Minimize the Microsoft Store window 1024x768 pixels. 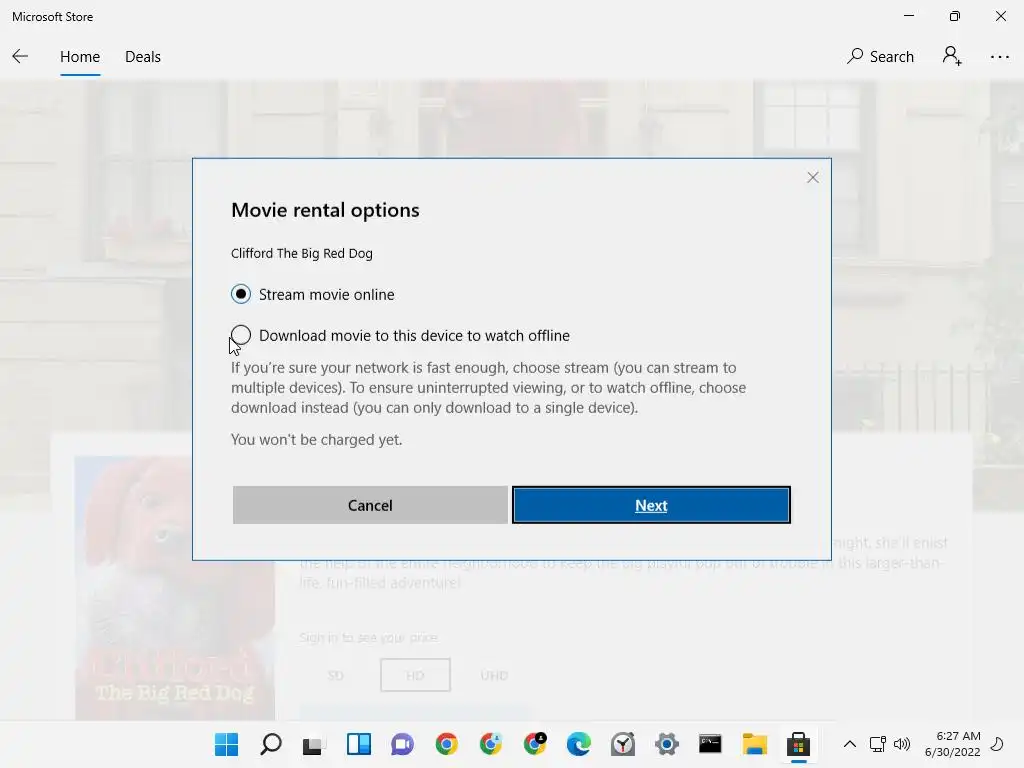909,16
